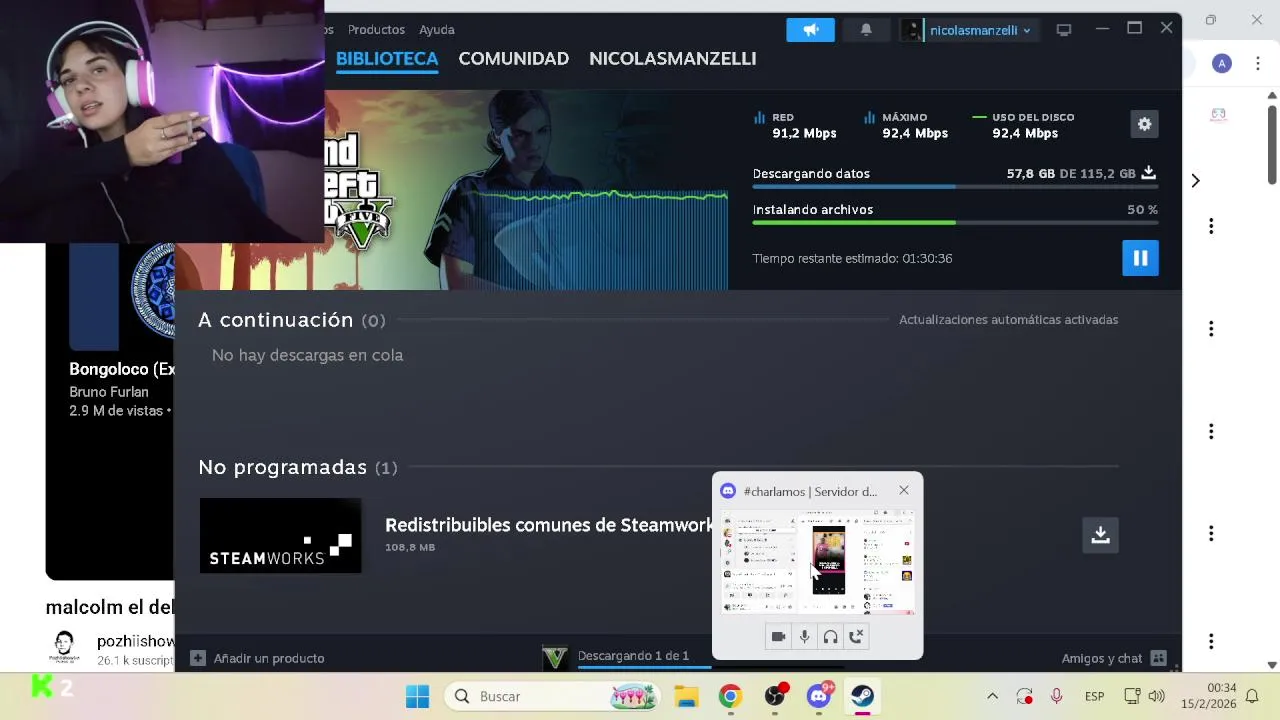Viewport: 1280px width, 720px height.
Task: Show hidden tray icons chevron
Action: tap(992, 696)
